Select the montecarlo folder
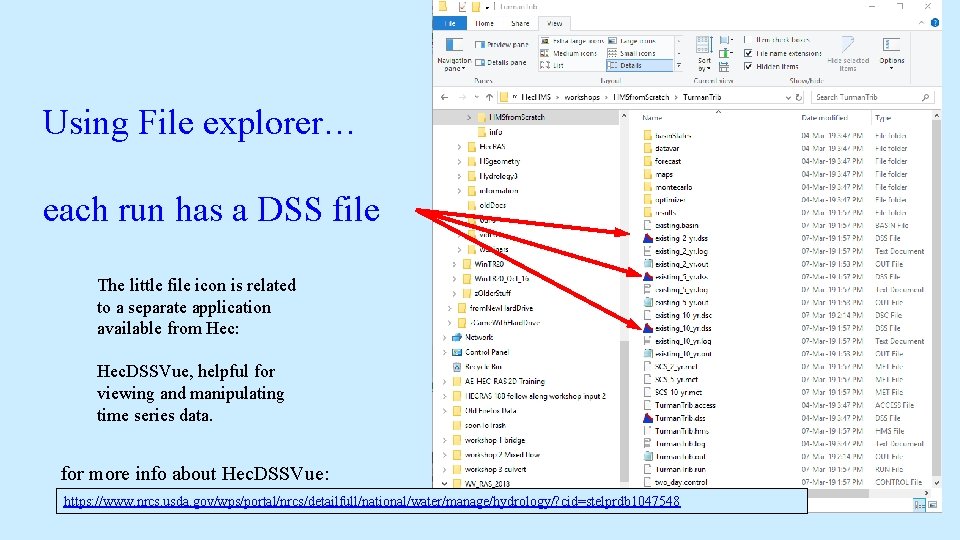960x540 pixels. point(667,187)
